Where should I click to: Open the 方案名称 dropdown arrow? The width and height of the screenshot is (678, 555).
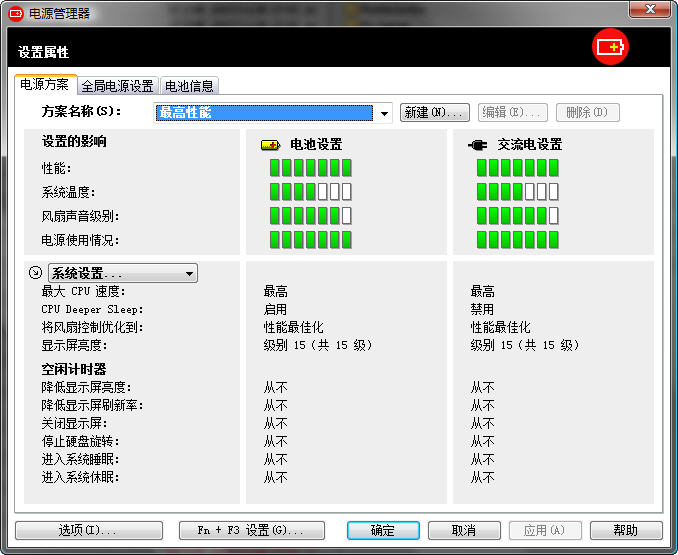[385, 113]
